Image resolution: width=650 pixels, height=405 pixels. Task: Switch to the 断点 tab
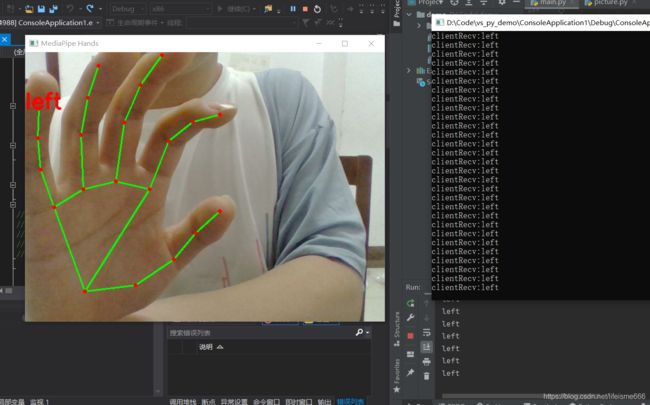point(208,402)
